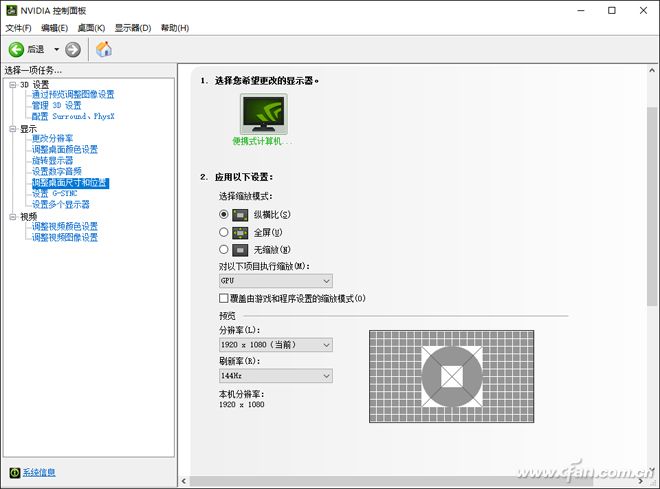Close the NVIDIA 控制面板 window

tap(644, 11)
